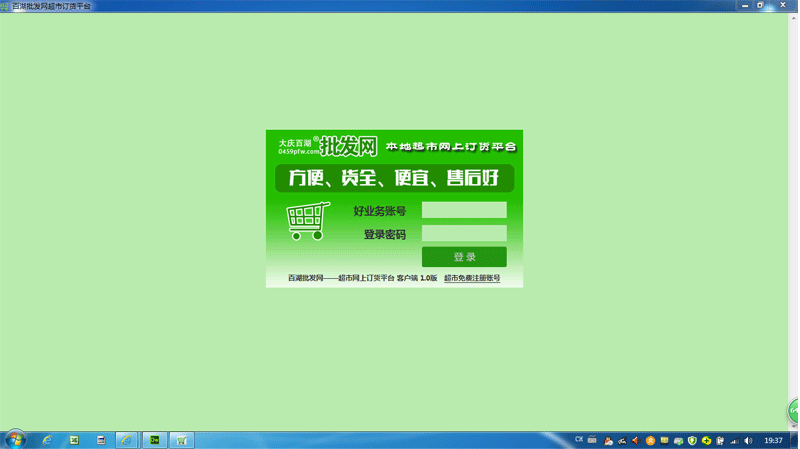Switch to Dreamweaver in the taskbar
Image resolution: width=800 pixels, height=449 pixels.
click(x=154, y=440)
